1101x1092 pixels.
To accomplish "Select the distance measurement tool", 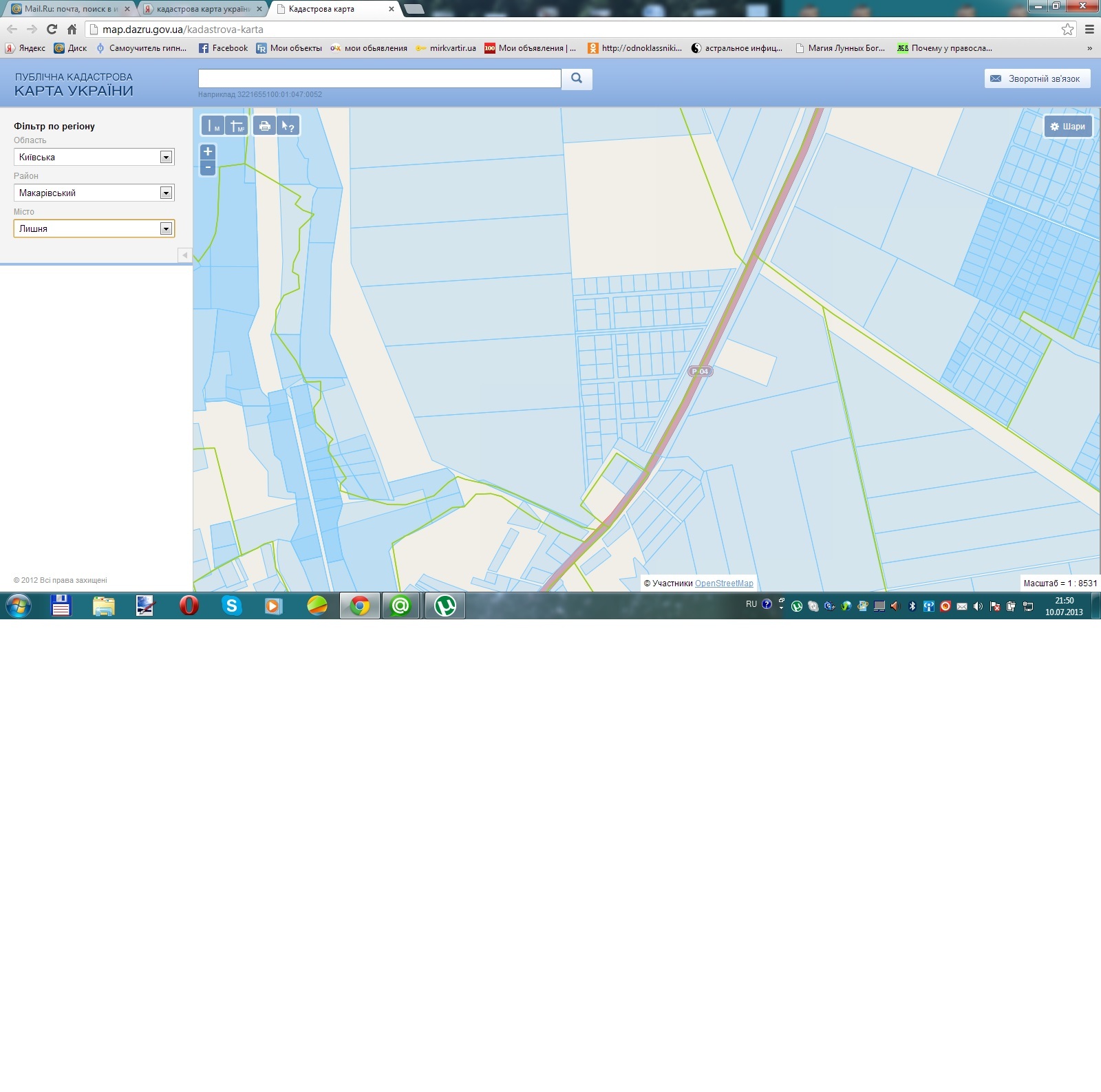I will (x=213, y=126).
